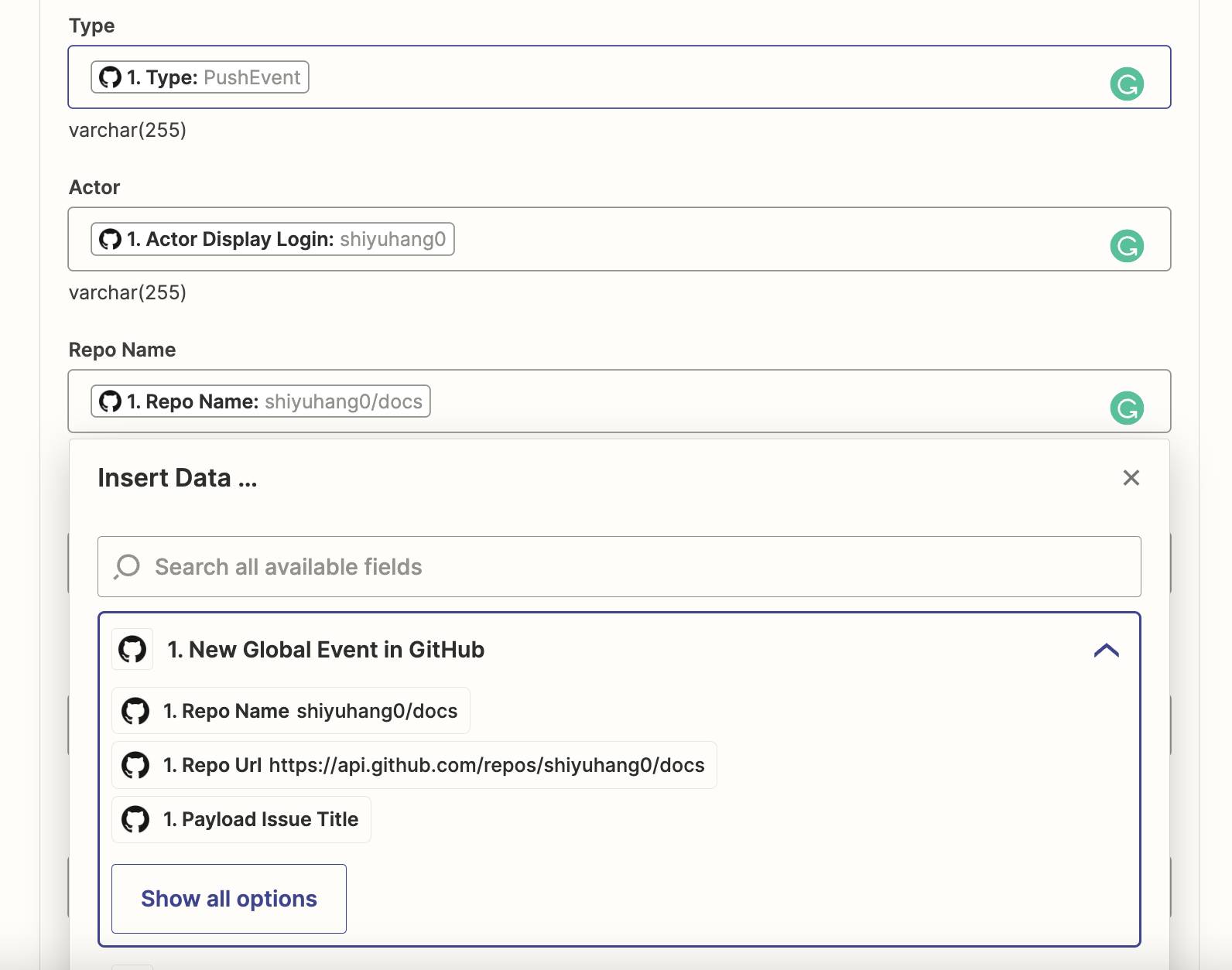Viewport: 1232px width, 970px height.
Task: Click the Repo Name field label
Action: [x=122, y=350]
